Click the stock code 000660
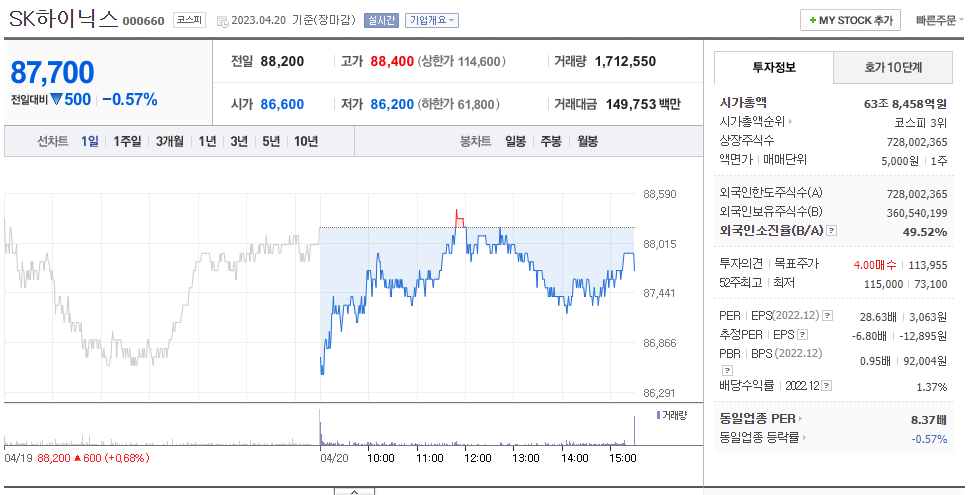Screen dimensions: 973x495 [x=143, y=21]
